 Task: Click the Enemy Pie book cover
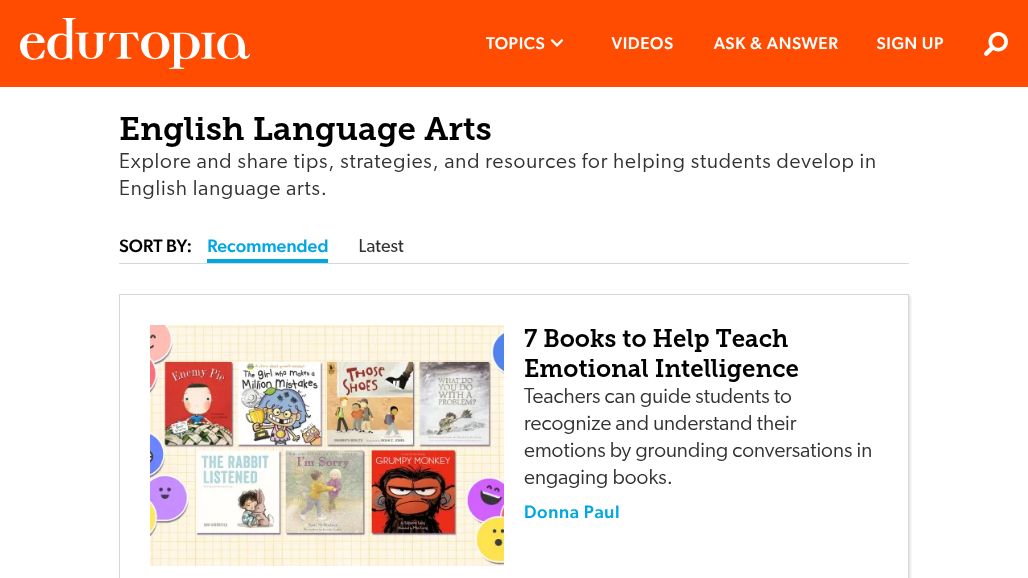[x=199, y=403]
